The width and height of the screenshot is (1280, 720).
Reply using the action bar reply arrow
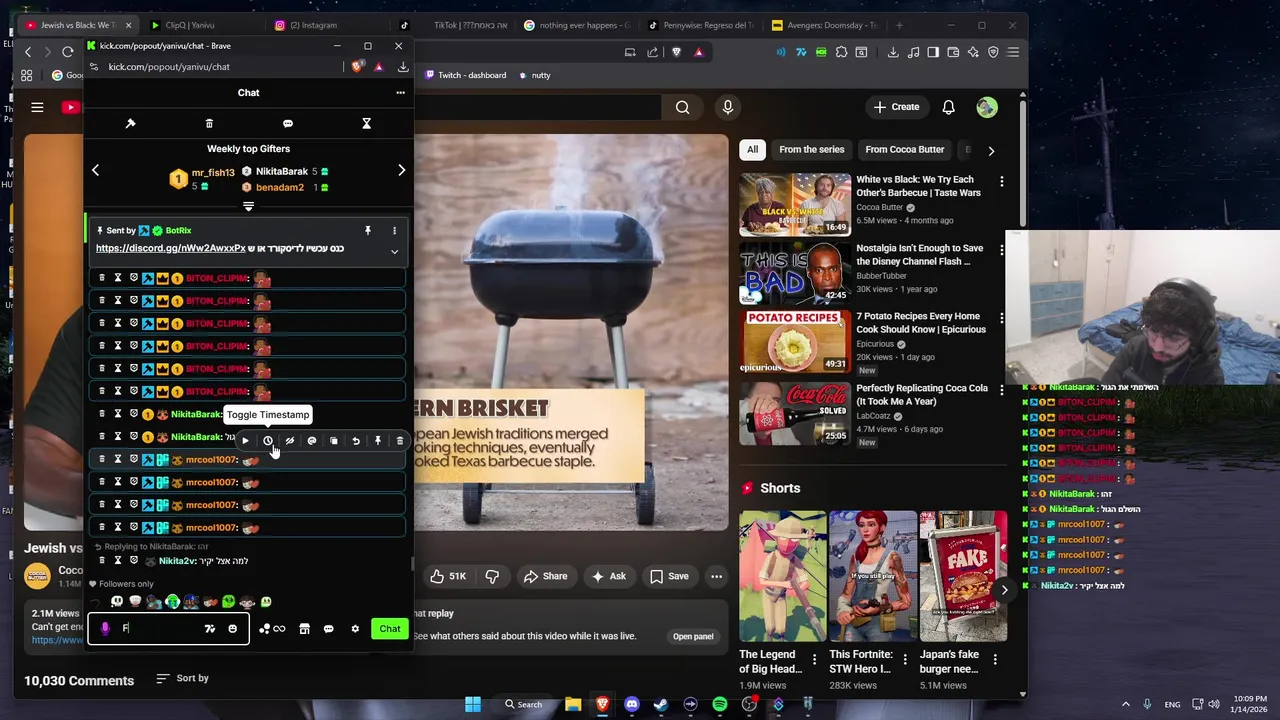(x=356, y=441)
